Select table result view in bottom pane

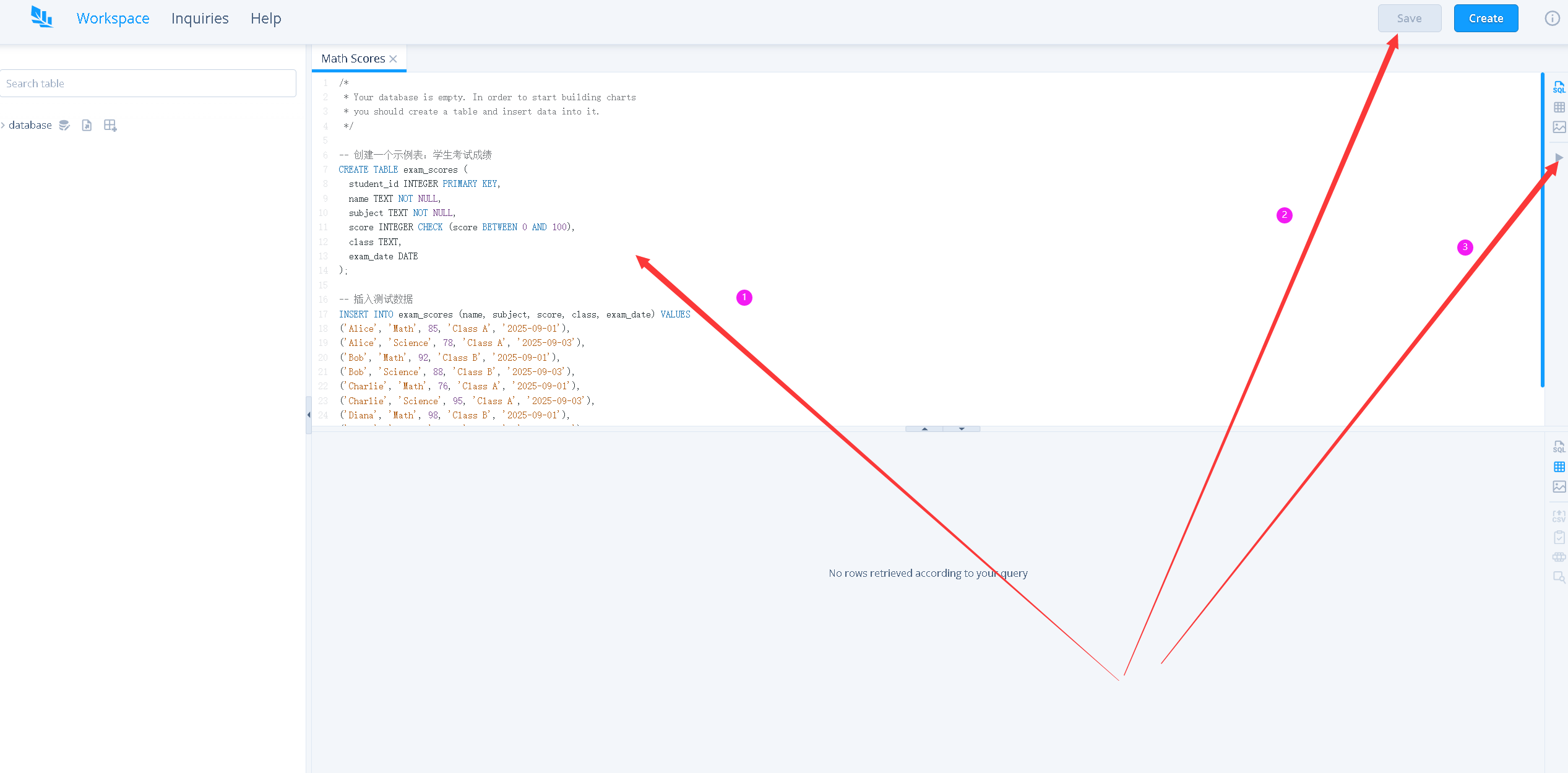point(1559,467)
